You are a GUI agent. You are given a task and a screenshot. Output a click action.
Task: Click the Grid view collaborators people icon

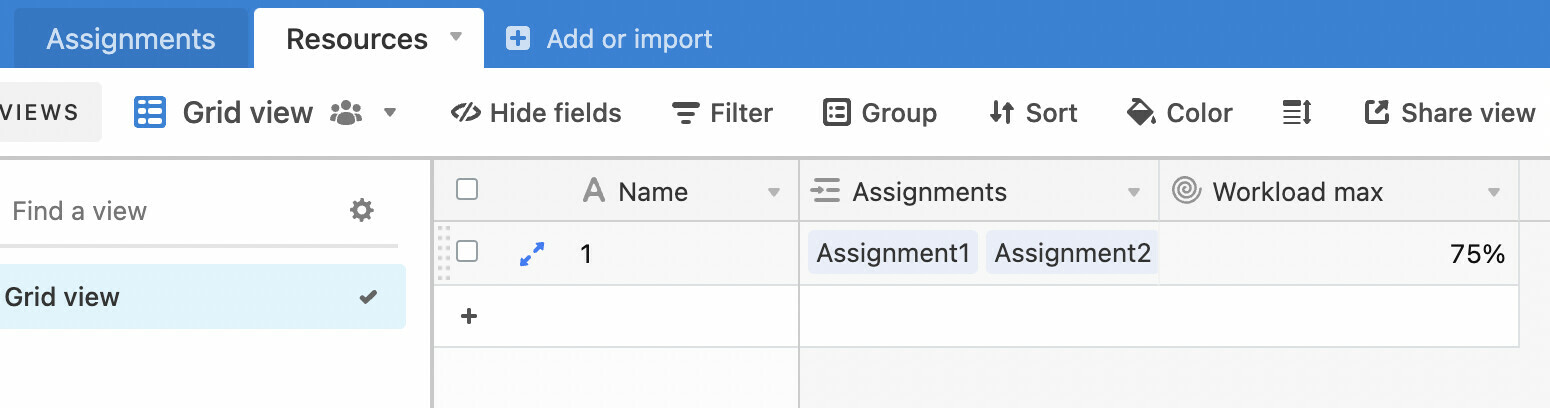[x=346, y=113]
